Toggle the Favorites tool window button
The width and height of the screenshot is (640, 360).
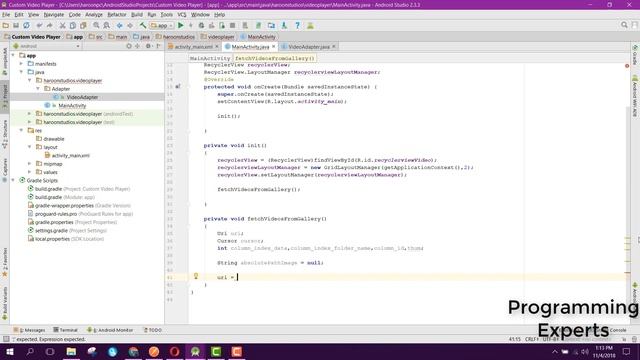5,262
